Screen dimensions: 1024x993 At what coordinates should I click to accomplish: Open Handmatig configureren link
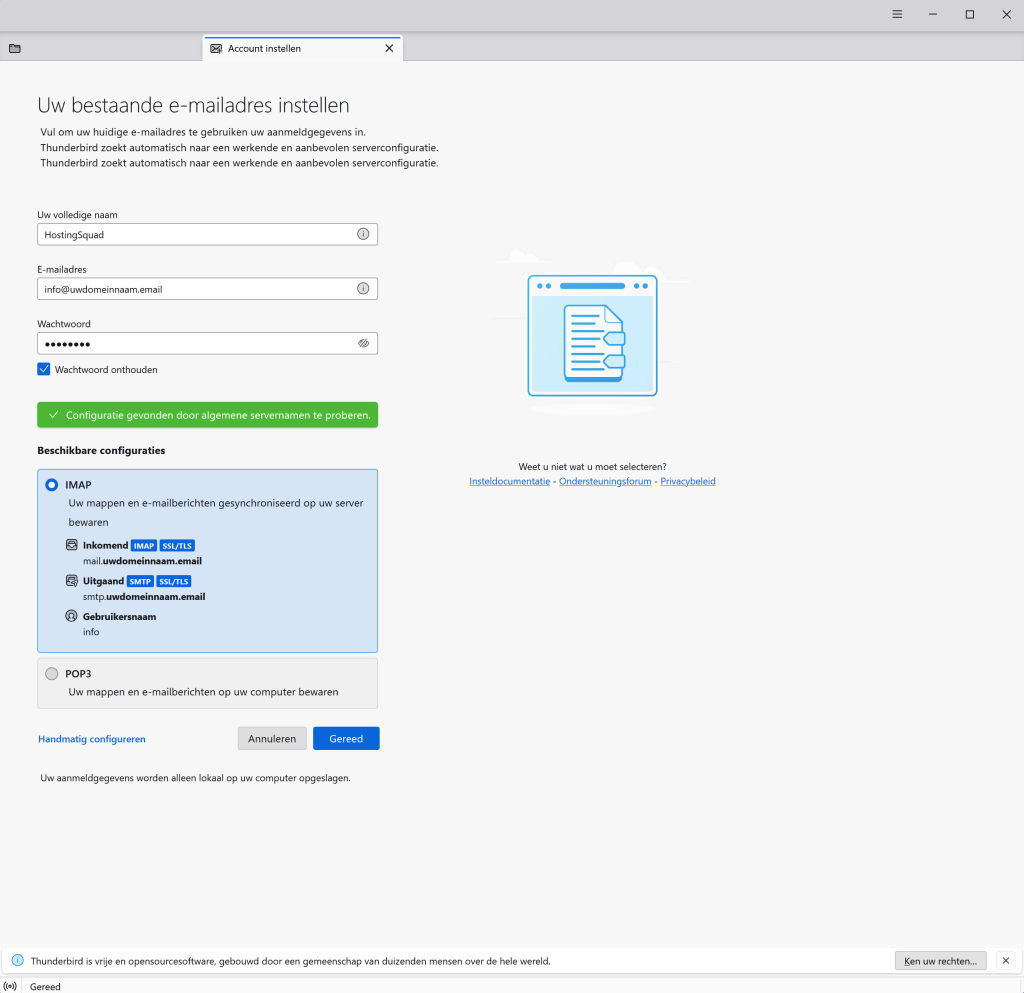click(x=91, y=739)
